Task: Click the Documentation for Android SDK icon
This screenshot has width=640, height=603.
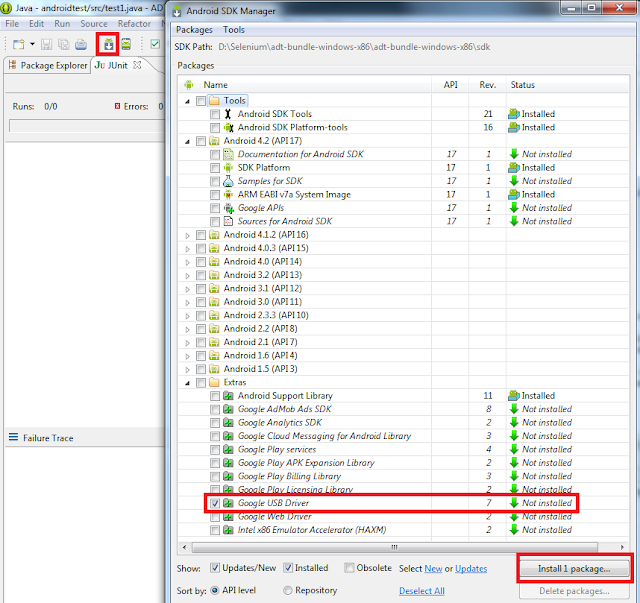Action: click(228, 154)
